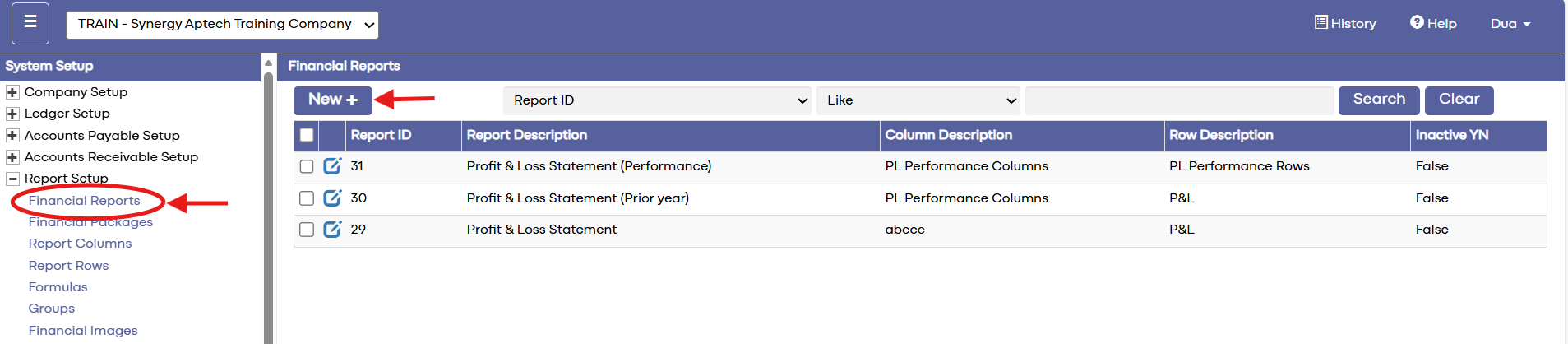Click the edit icon for report 31
1568x344 pixels.
[332, 166]
